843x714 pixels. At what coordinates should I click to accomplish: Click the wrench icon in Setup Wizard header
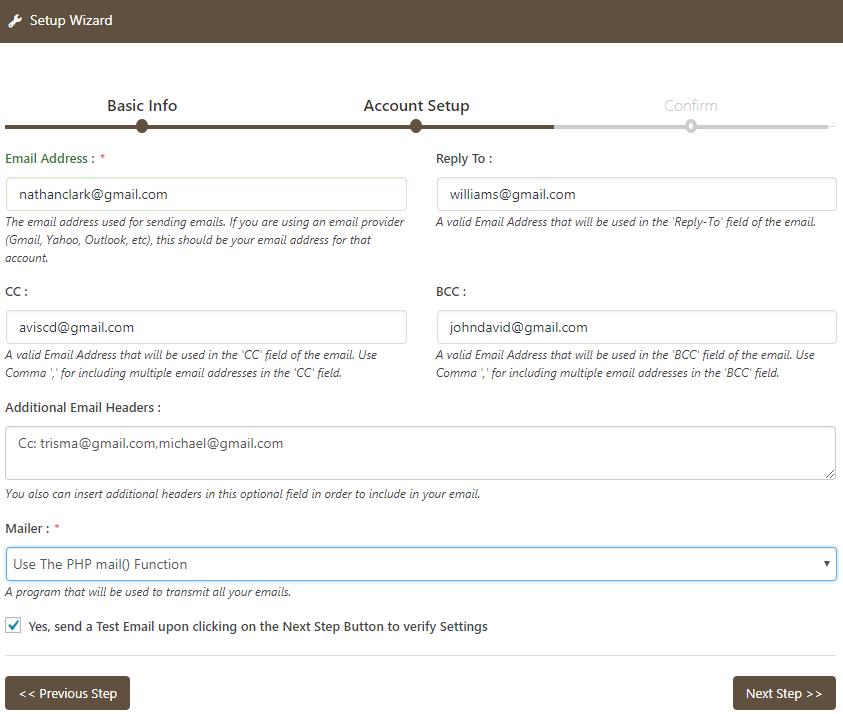[x=15, y=21]
